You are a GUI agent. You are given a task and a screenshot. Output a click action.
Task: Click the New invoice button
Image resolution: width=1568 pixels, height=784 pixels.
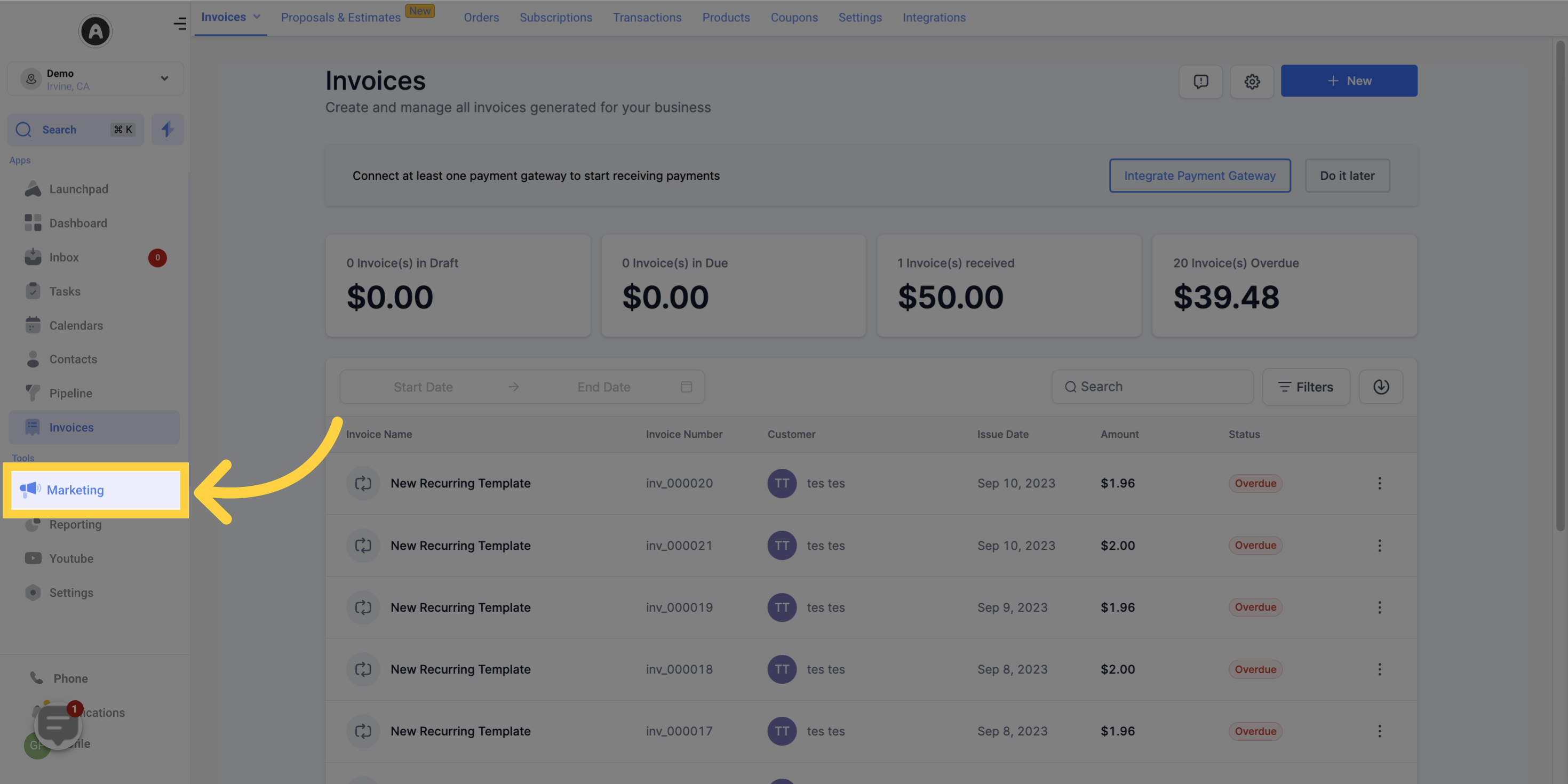pos(1348,81)
